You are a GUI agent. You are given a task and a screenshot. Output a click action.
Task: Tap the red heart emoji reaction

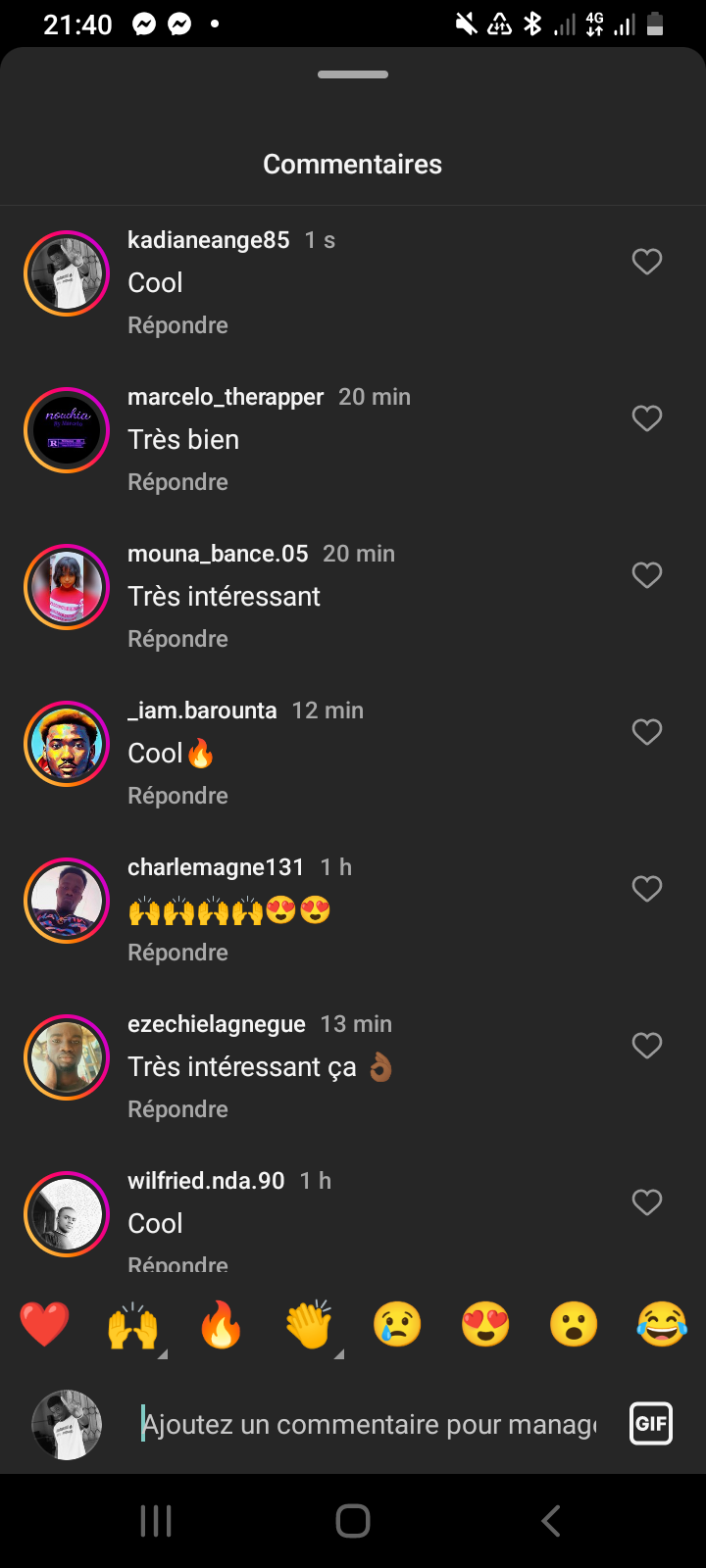coord(45,1325)
